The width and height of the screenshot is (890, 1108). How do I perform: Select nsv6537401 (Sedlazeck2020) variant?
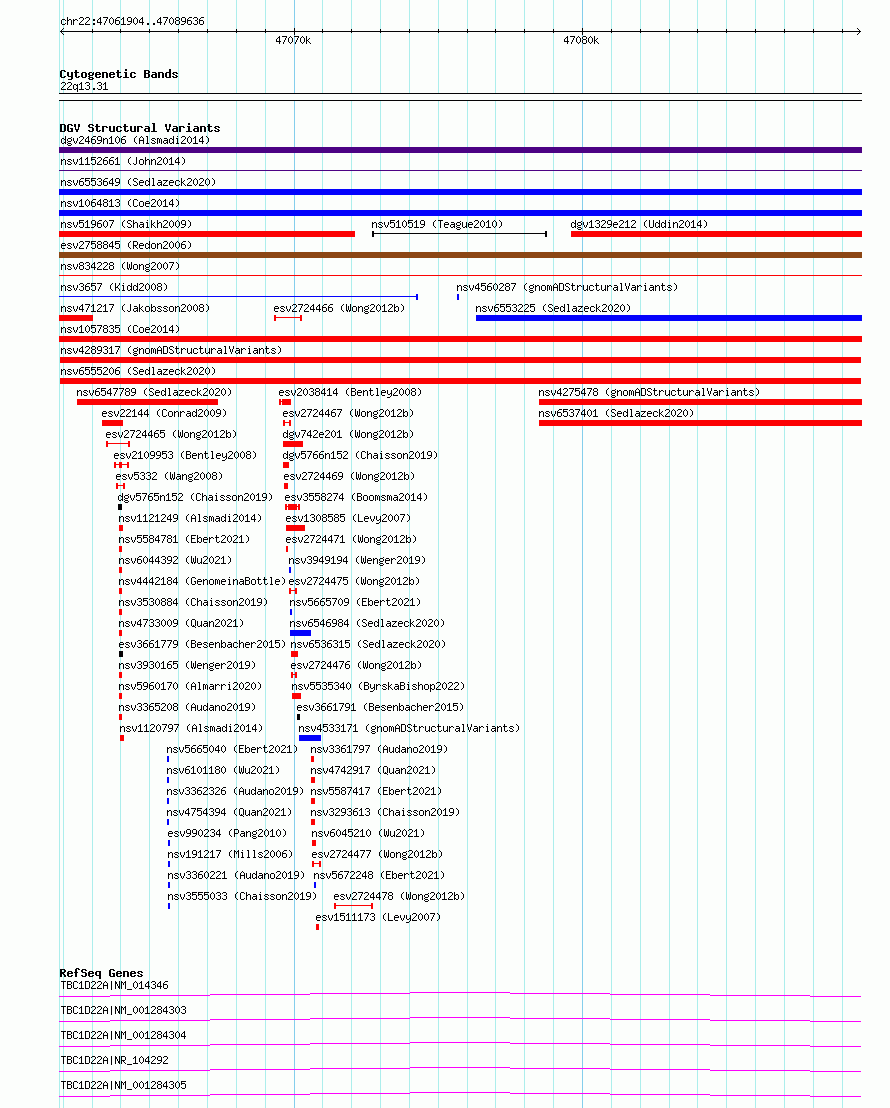[x=616, y=413]
